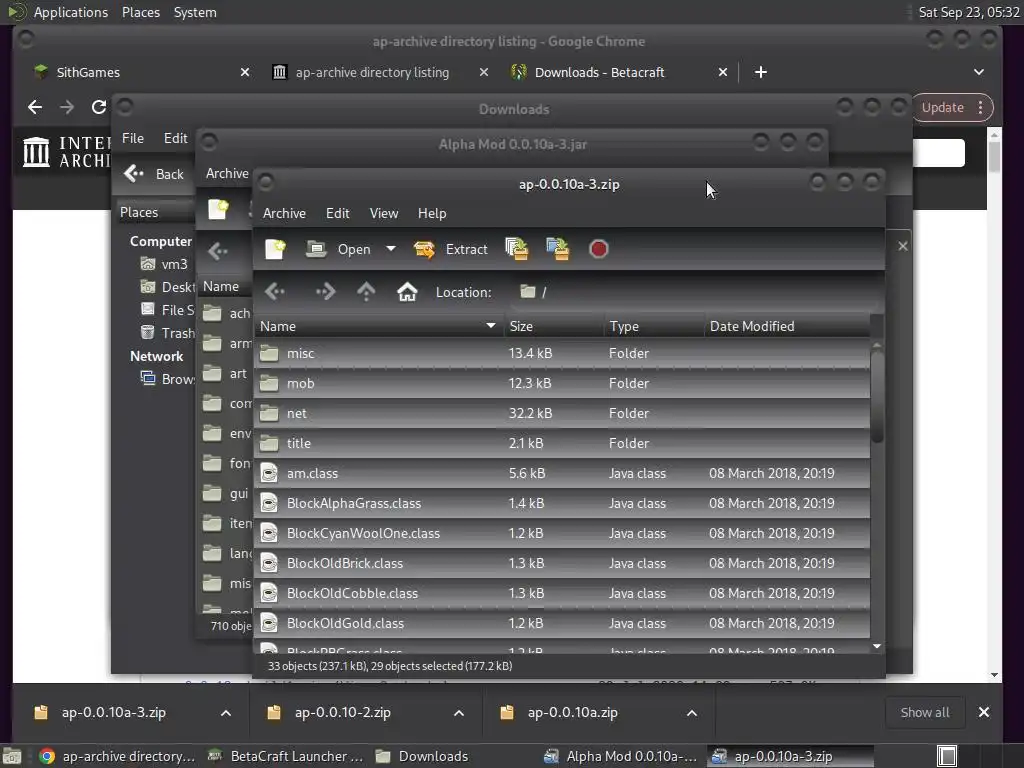Open a new Chrome tab

tap(761, 72)
